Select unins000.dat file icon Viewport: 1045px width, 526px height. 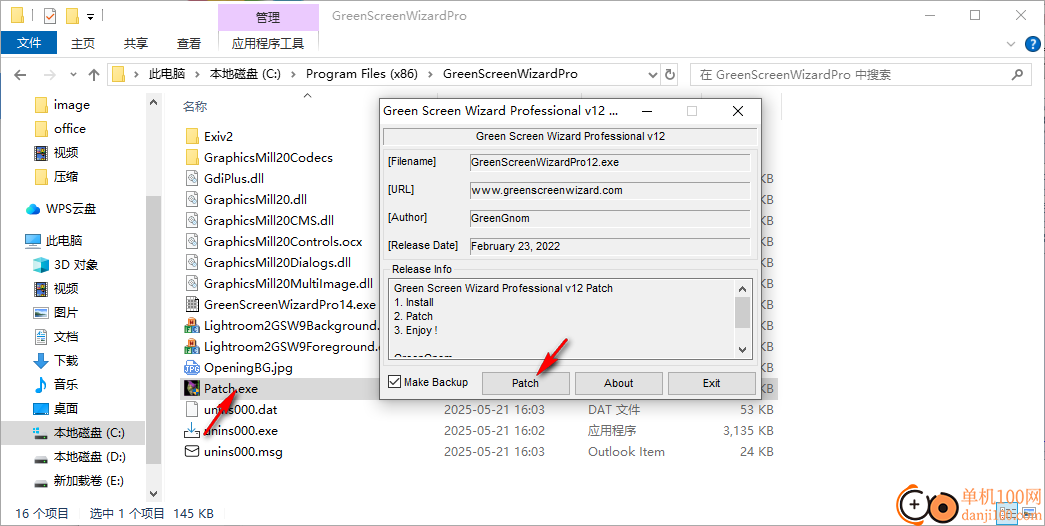click(x=192, y=409)
